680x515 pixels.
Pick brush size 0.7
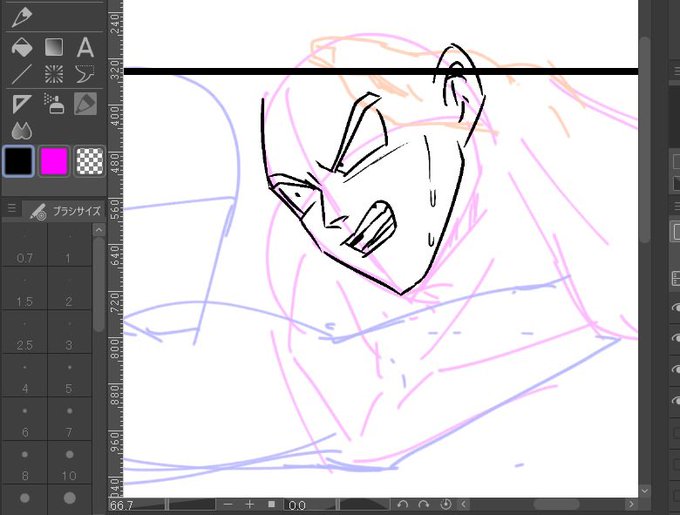point(25,245)
